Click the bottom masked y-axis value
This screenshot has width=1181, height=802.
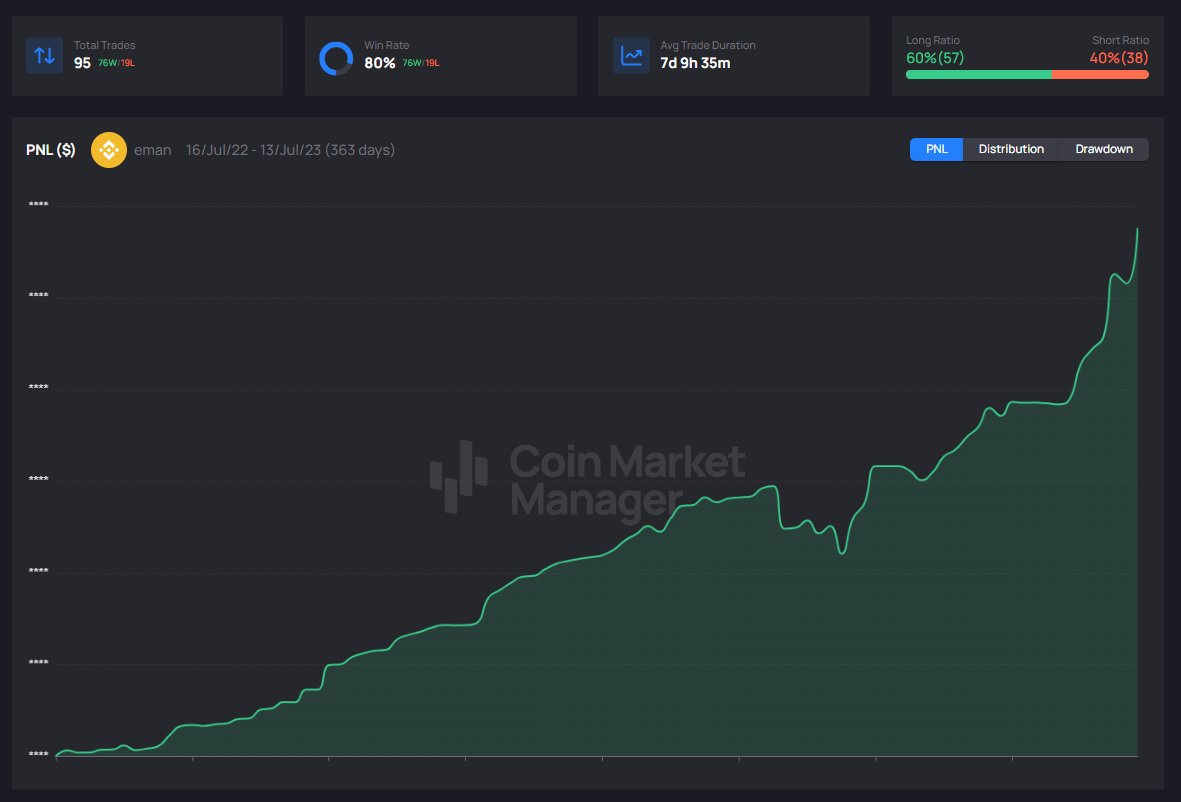pos(38,754)
